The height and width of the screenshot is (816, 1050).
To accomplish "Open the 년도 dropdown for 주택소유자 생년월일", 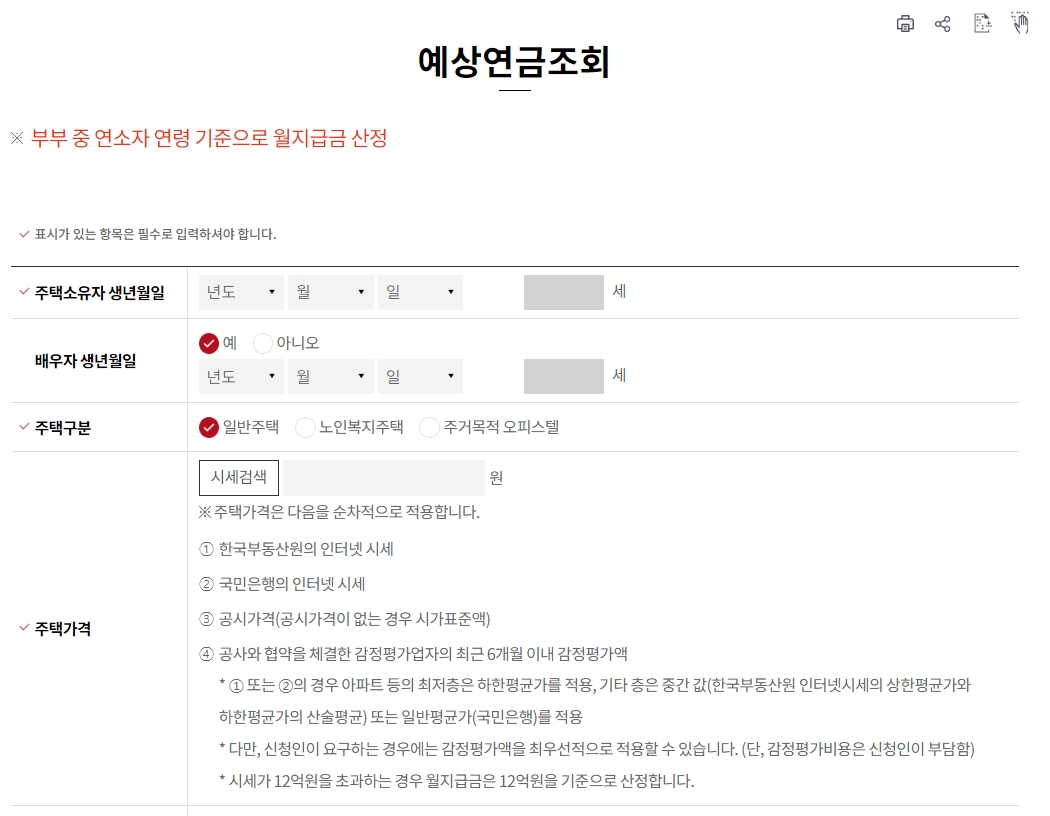I will pyautogui.click(x=240, y=291).
